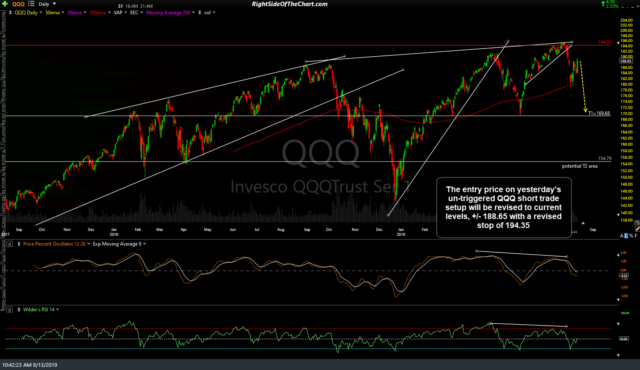The width and height of the screenshot is (640, 370).
Task: Expand the VAP indicator dropdown
Action: [x=125, y=13]
